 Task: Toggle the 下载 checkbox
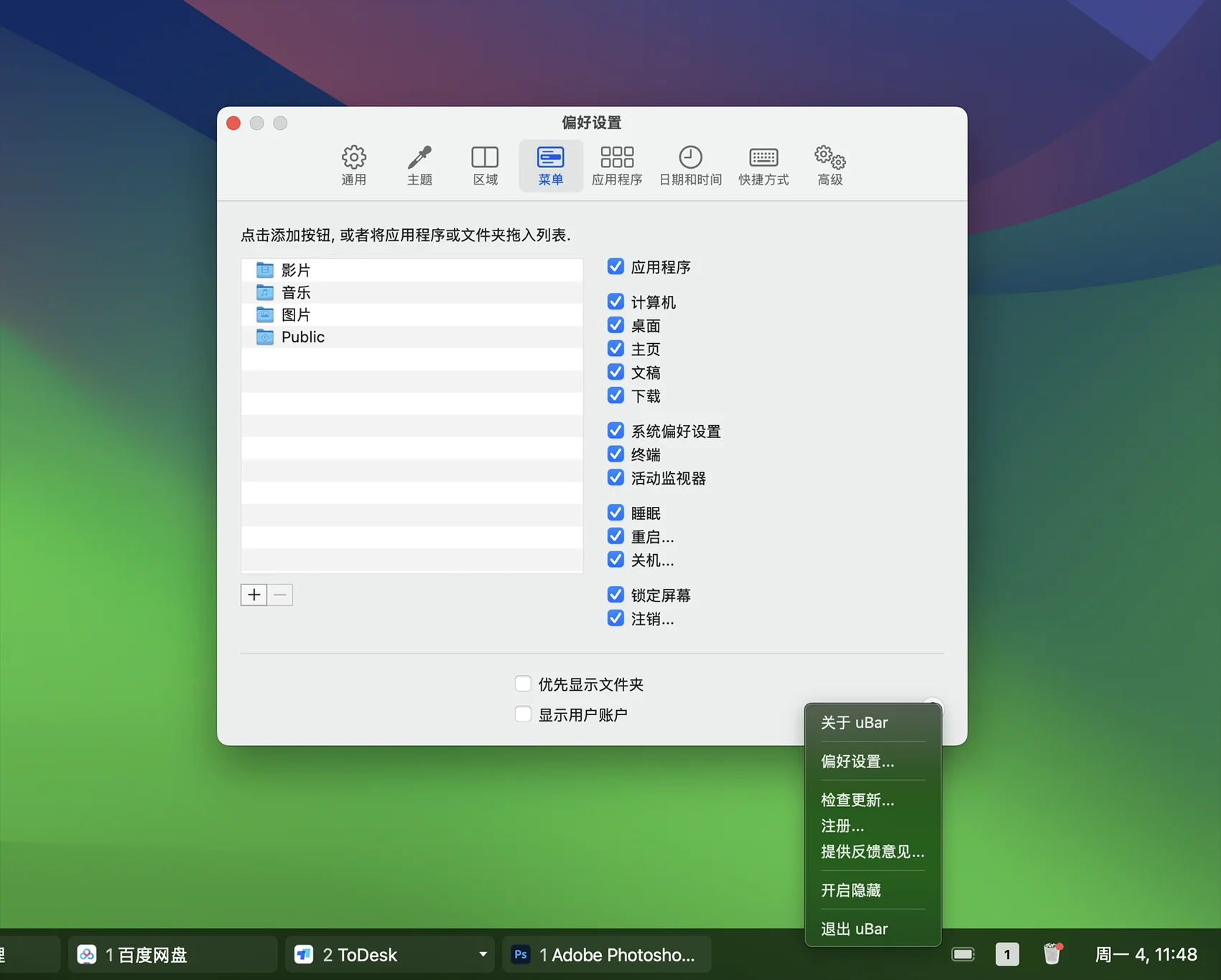point(616,396)
